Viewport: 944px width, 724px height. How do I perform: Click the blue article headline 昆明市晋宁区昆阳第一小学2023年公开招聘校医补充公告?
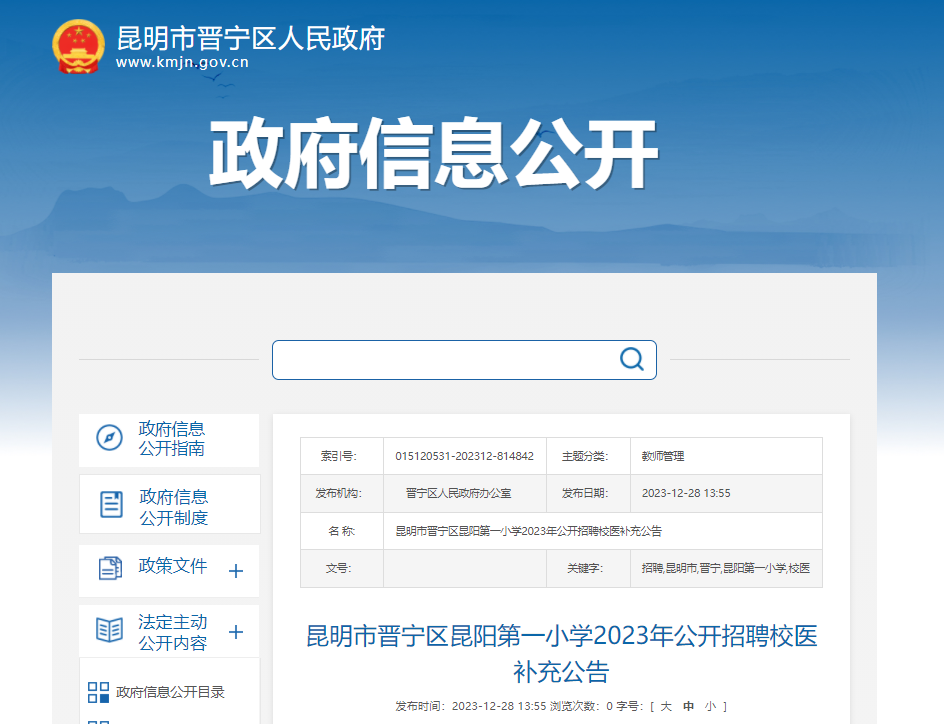[x=561, y=654]
